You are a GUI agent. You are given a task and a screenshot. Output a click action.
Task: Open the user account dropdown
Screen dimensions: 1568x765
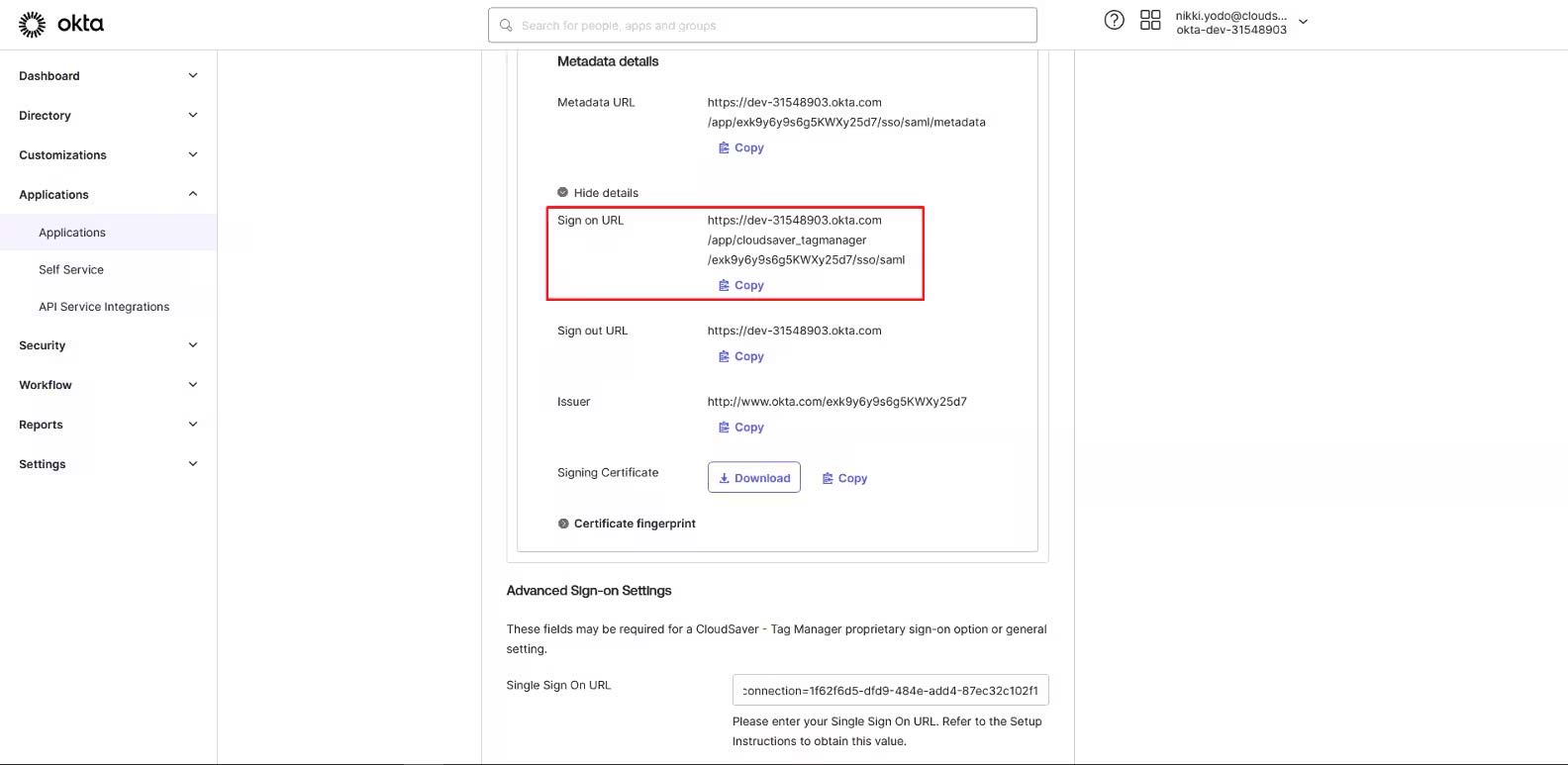[x=1302, y=22]
